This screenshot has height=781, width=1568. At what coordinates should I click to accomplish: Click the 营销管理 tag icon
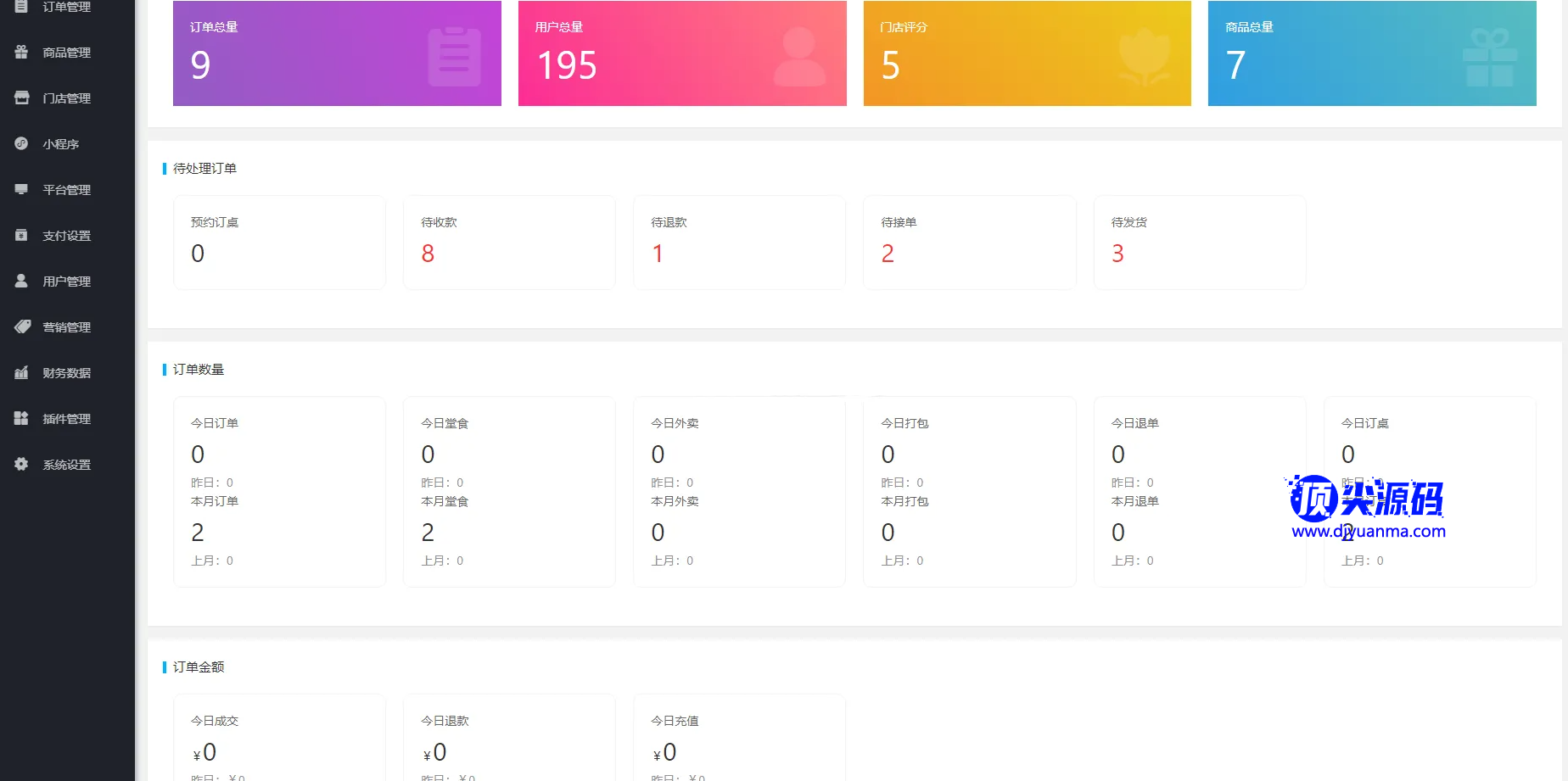pyautogui.click(x=22, y=327)
